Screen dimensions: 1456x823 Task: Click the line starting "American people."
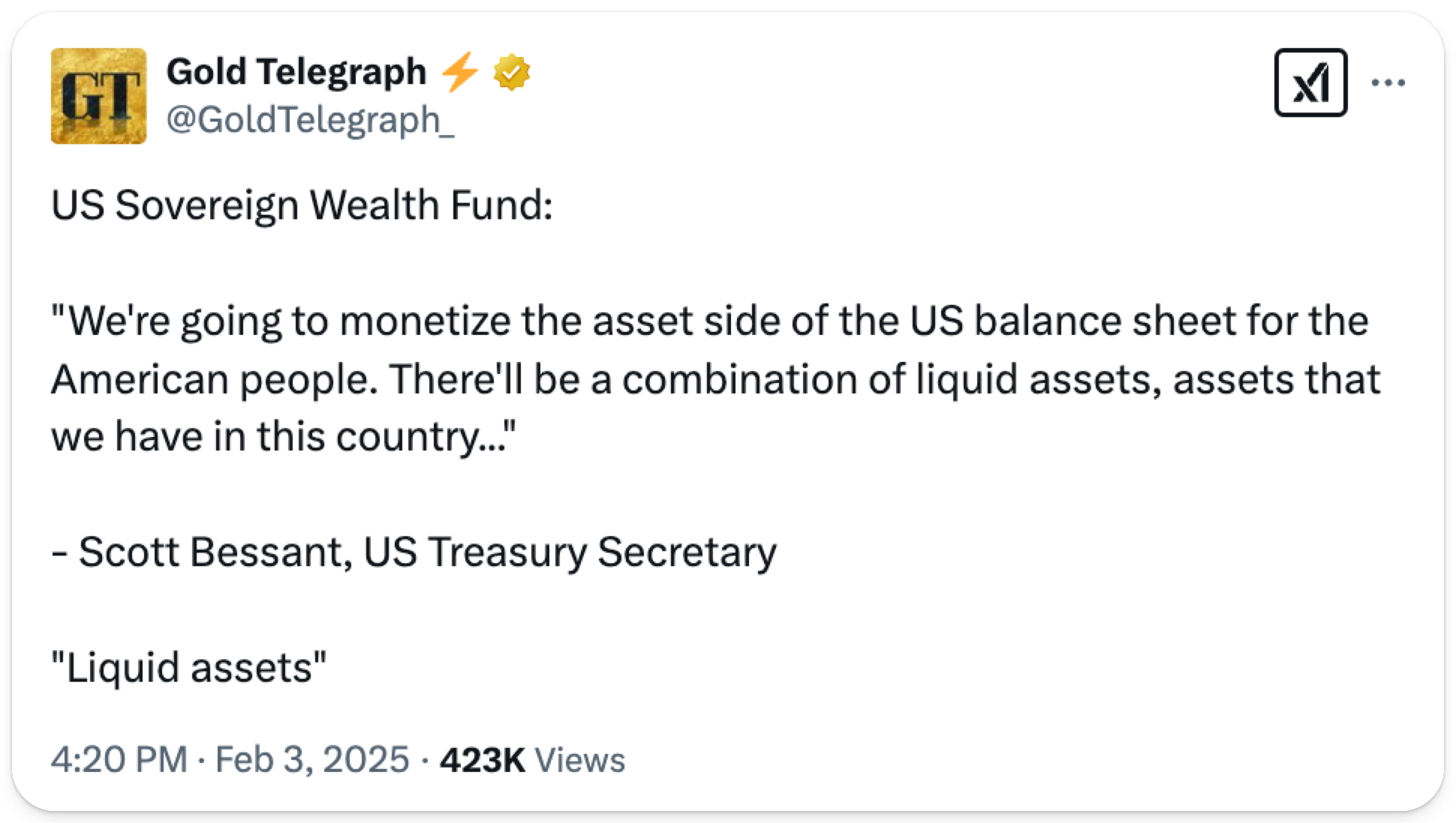[715, 378]
